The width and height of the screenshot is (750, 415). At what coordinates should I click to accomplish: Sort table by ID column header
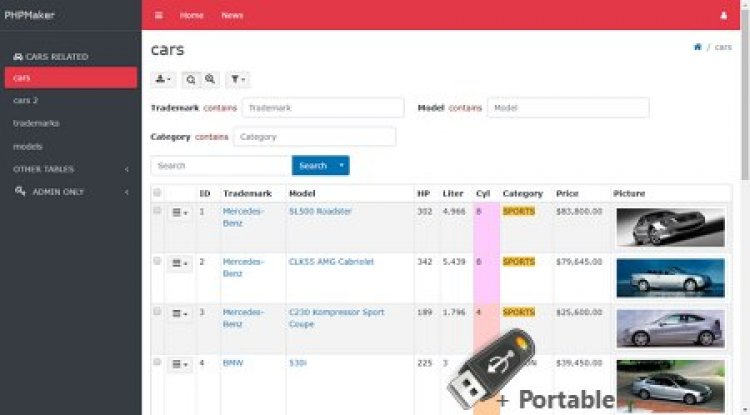pyautogui.click(x=205, y=194)
